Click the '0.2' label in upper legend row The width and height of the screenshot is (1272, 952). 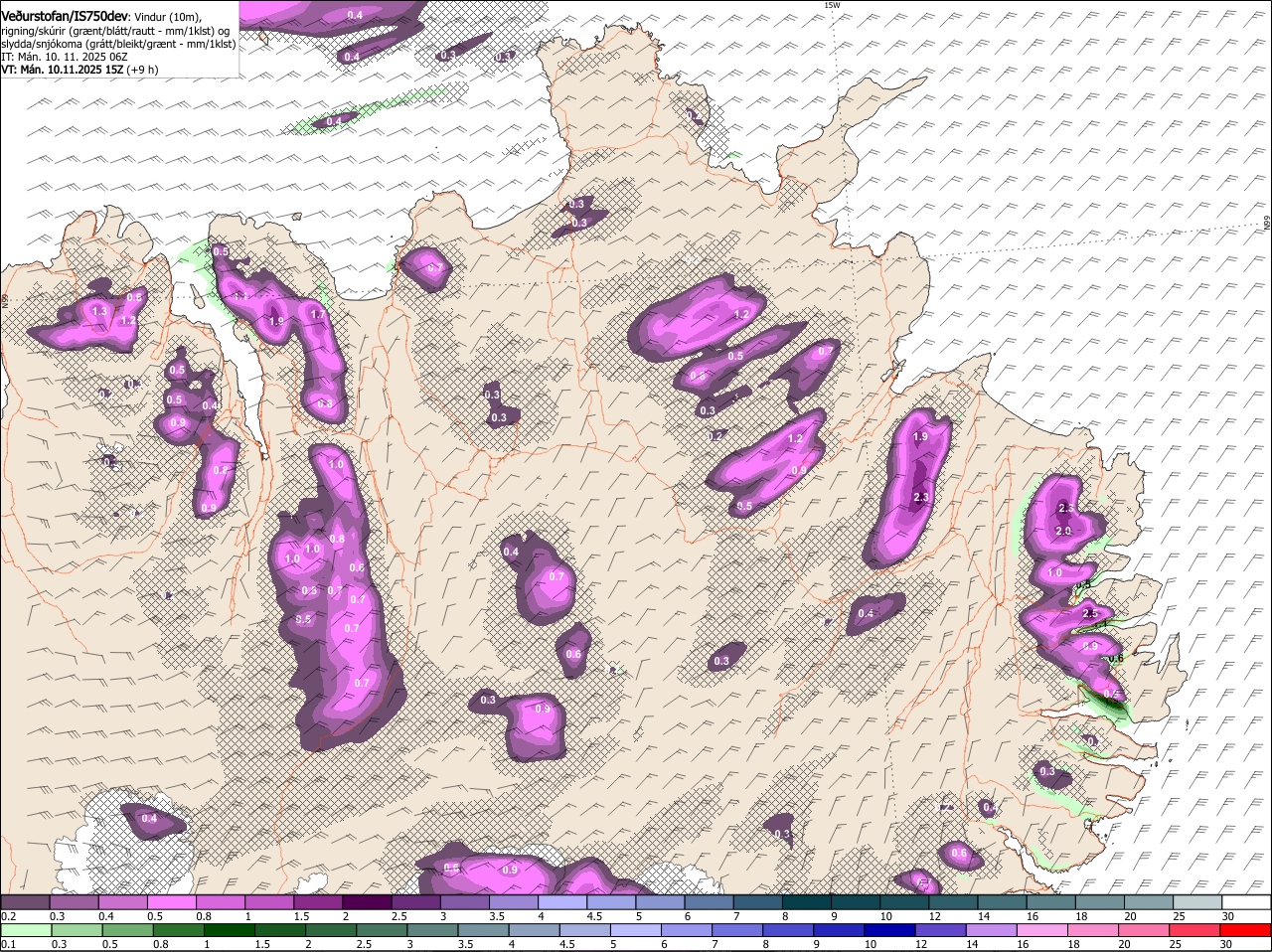8,916
